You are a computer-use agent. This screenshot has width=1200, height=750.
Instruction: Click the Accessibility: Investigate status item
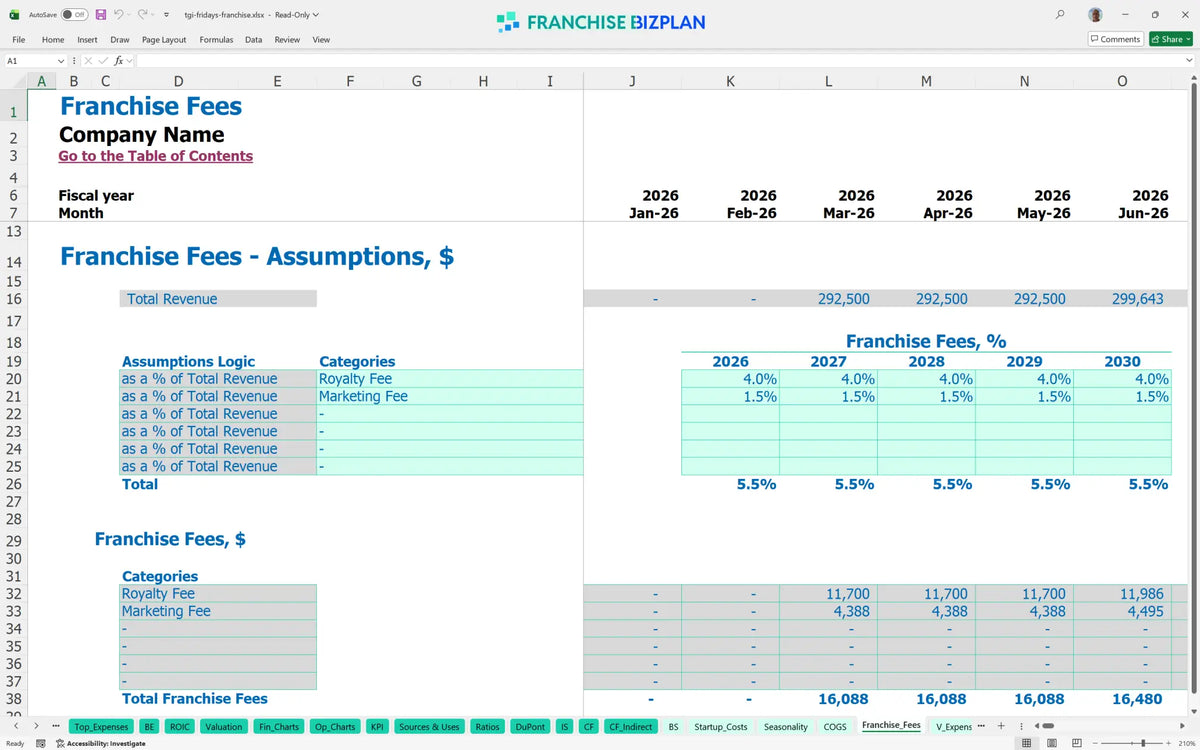click(x=100, y=743)
